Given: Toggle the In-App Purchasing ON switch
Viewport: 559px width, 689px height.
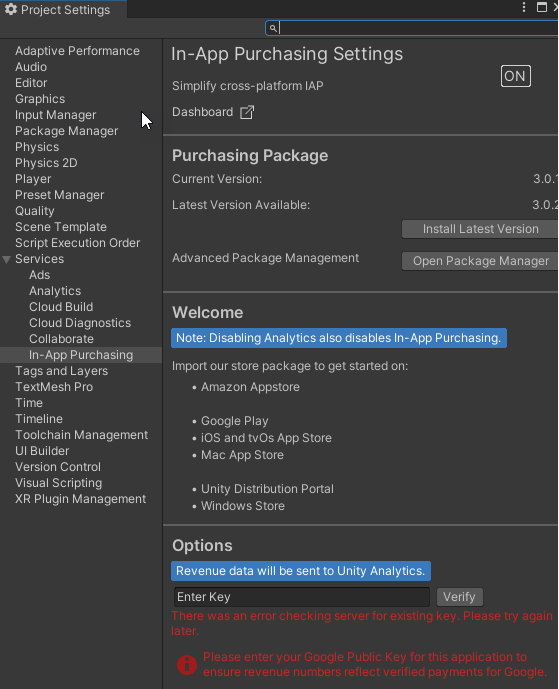Looking at the screenshot, I should coord(516,76).
